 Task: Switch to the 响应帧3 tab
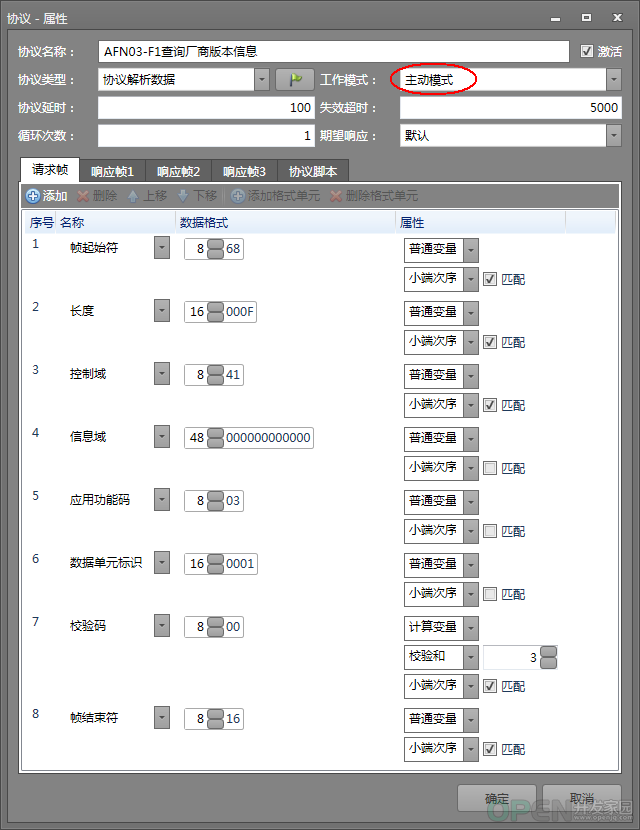click(244, 172)
